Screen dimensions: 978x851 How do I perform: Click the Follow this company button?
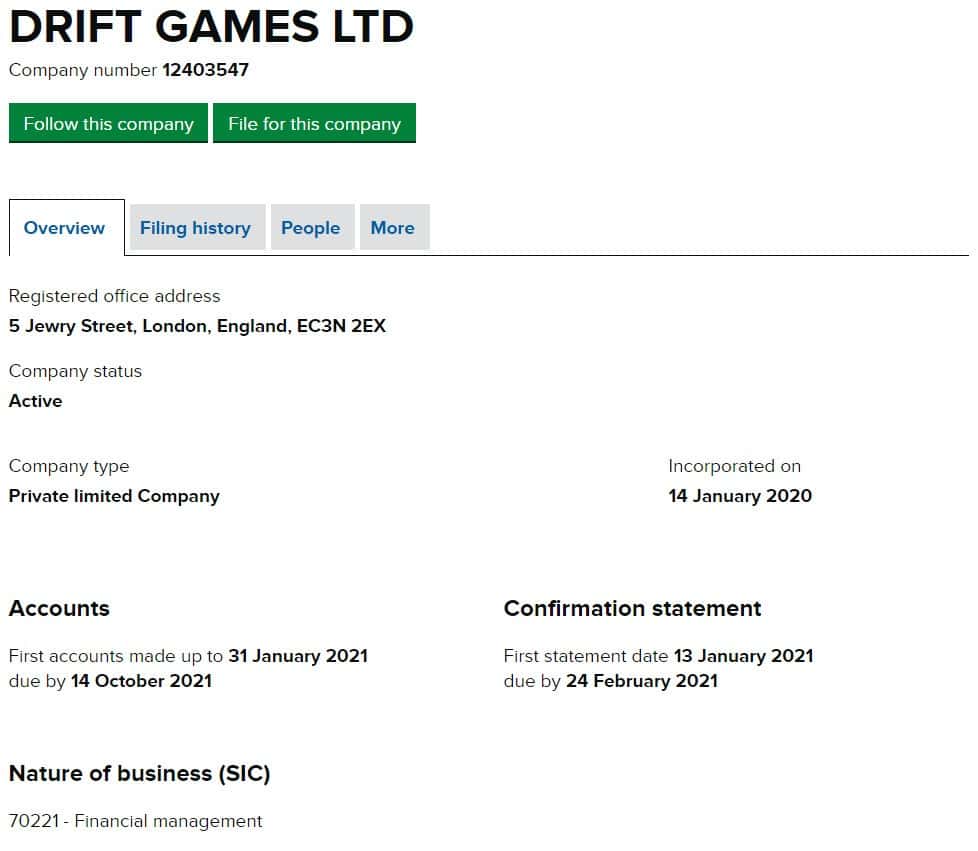coord(108,124)
